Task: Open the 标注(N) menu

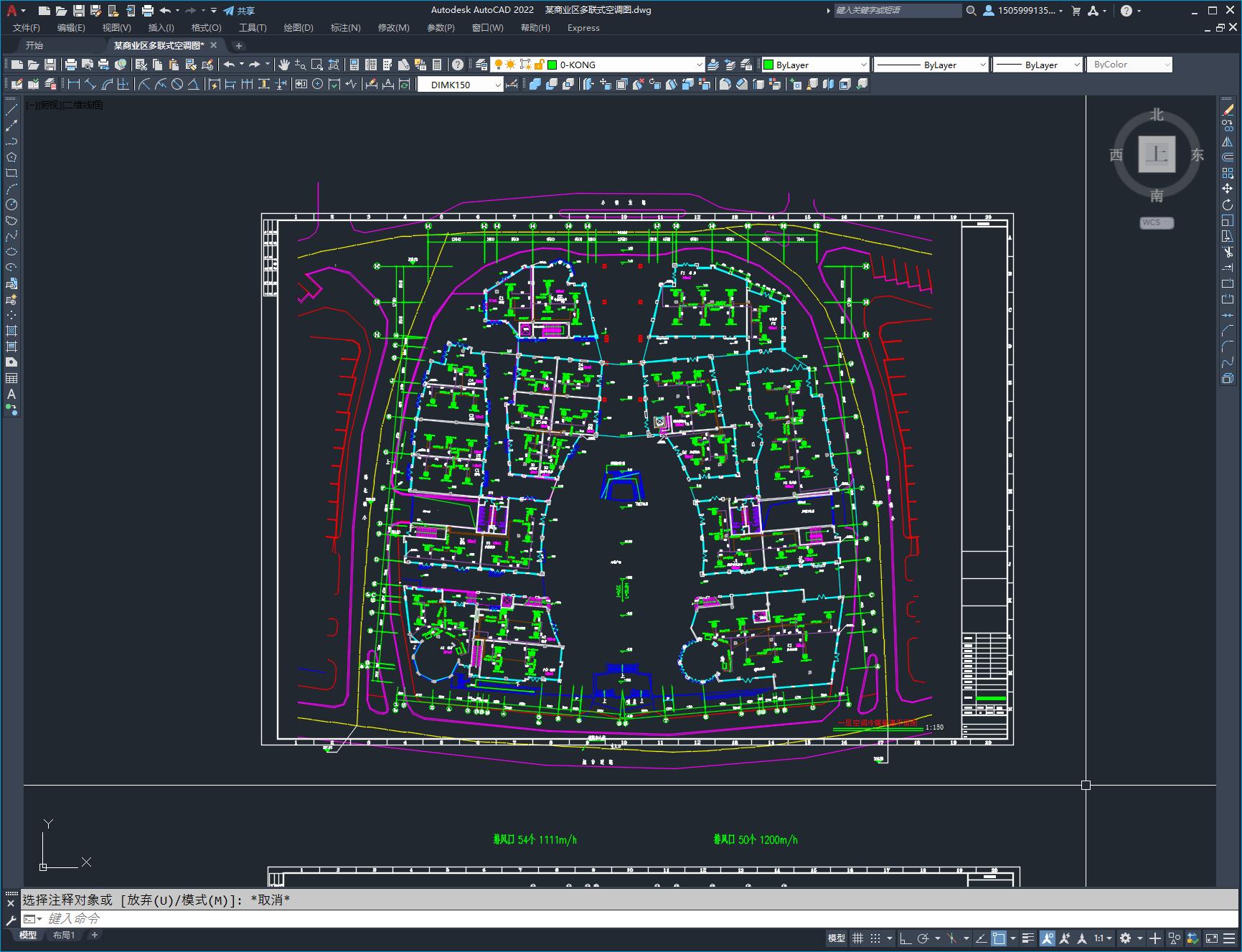Action: pos(345,27)
